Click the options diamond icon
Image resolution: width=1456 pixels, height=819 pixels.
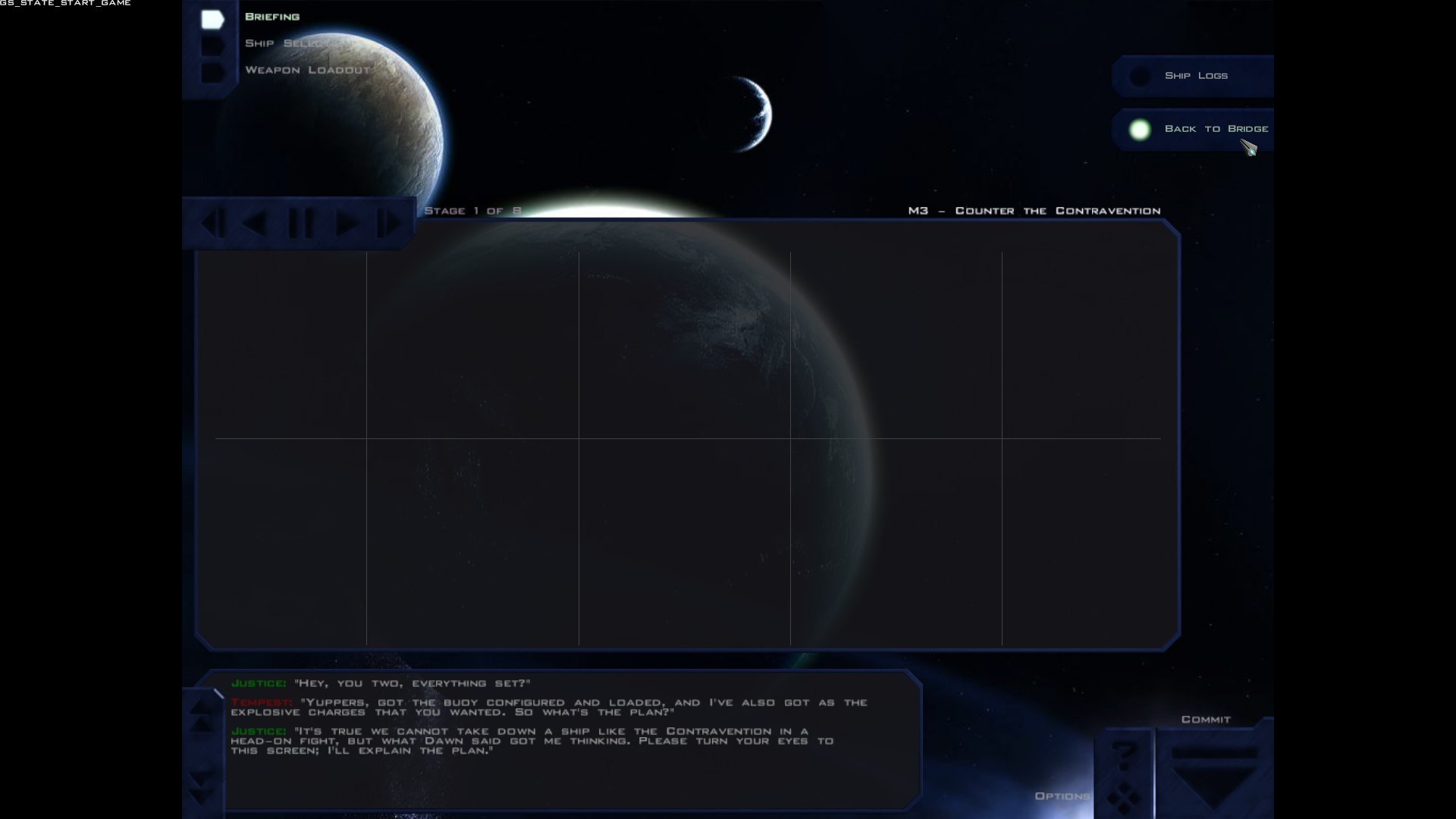1123,799
